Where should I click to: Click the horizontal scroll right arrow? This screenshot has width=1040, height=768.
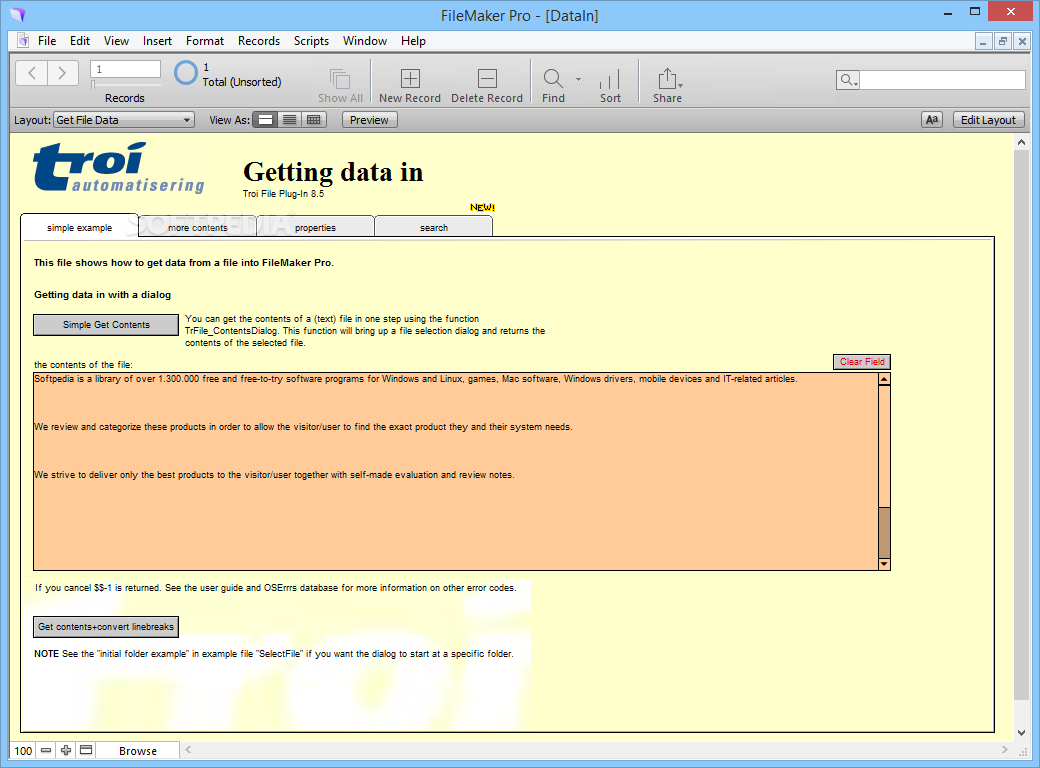click(x=1005, y=749)
